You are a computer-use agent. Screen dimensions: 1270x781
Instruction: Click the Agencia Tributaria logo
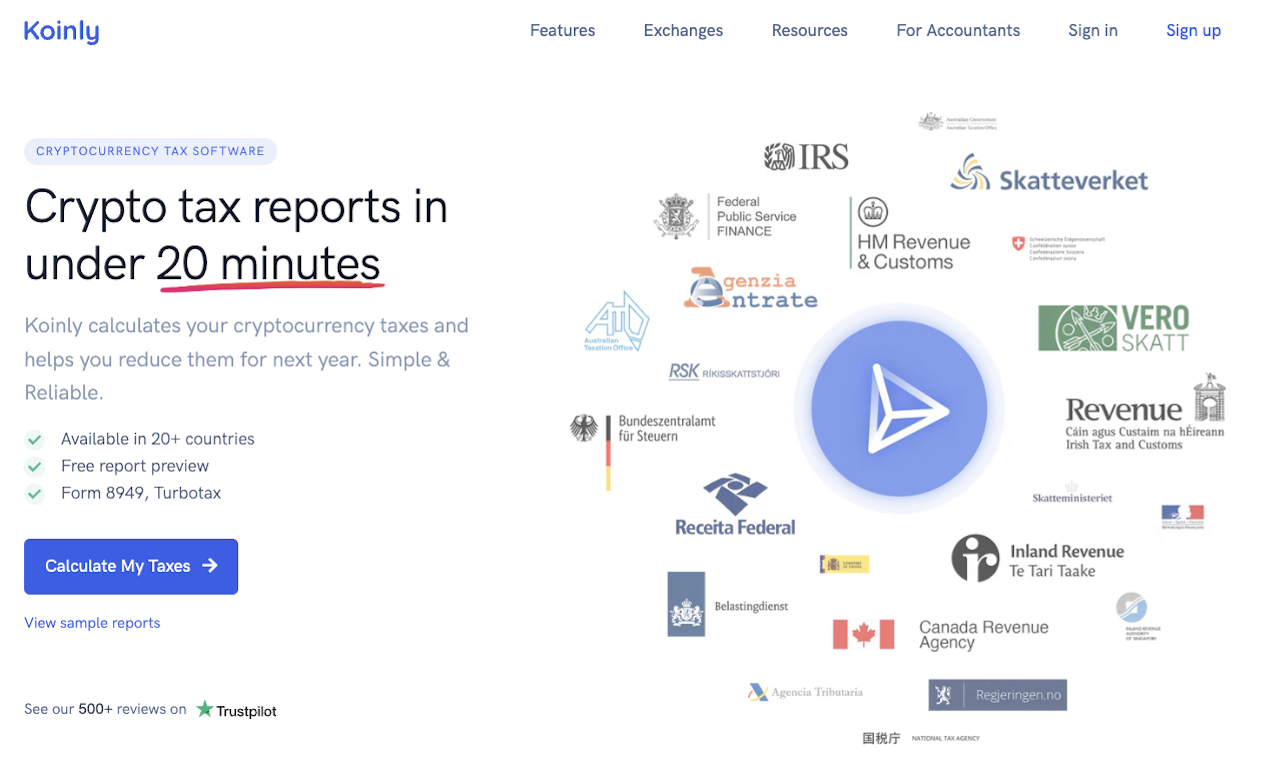[805, 692]
